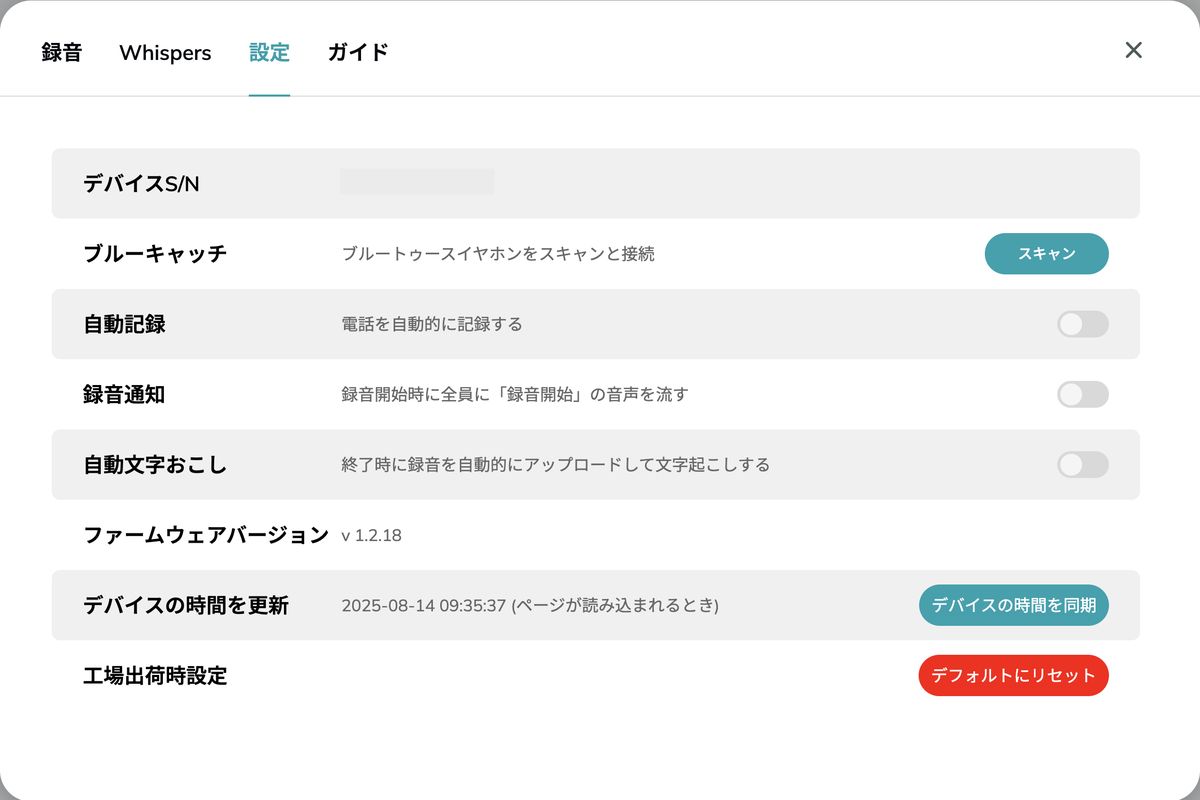The image size is (1200, 800).
Task: Click the 工場出荷時設定 label
Action: coord(155,675)
